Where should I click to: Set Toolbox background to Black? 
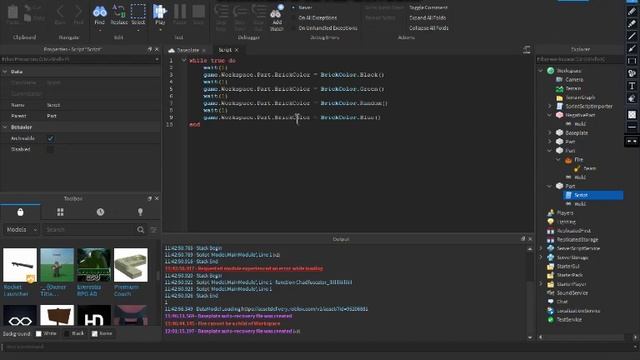click(74, 333)
